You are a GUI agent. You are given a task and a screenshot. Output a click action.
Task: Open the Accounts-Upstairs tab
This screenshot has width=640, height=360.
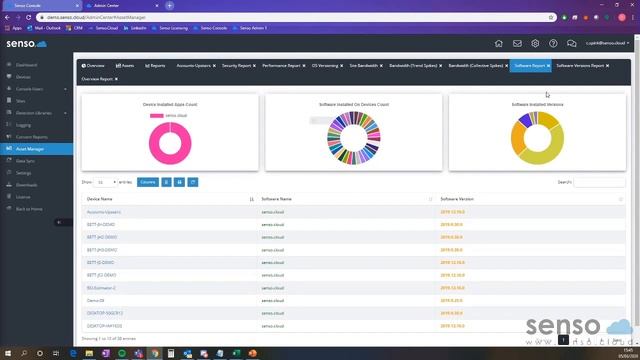click(x=193, y=66)
